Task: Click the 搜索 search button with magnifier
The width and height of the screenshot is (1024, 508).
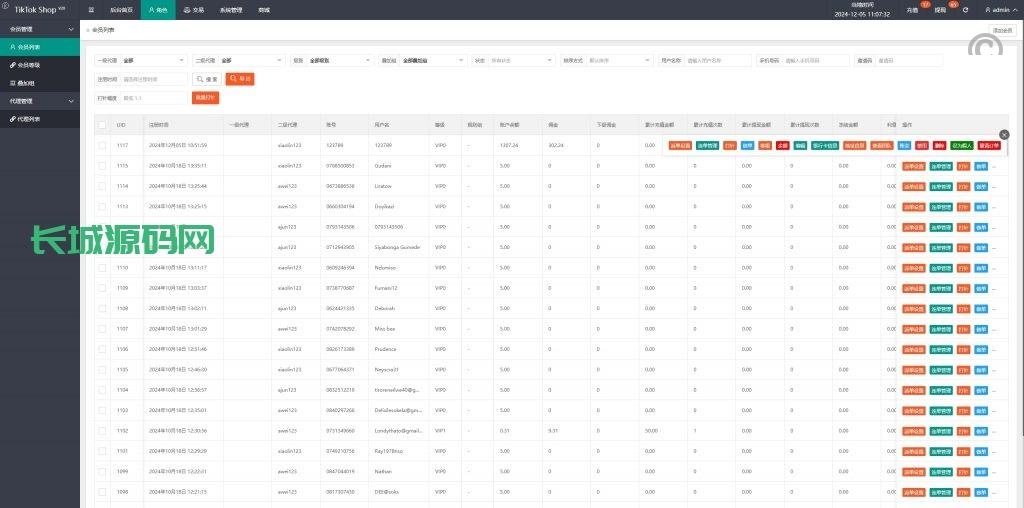Action: pyautogui.click(x=207, y=78)
